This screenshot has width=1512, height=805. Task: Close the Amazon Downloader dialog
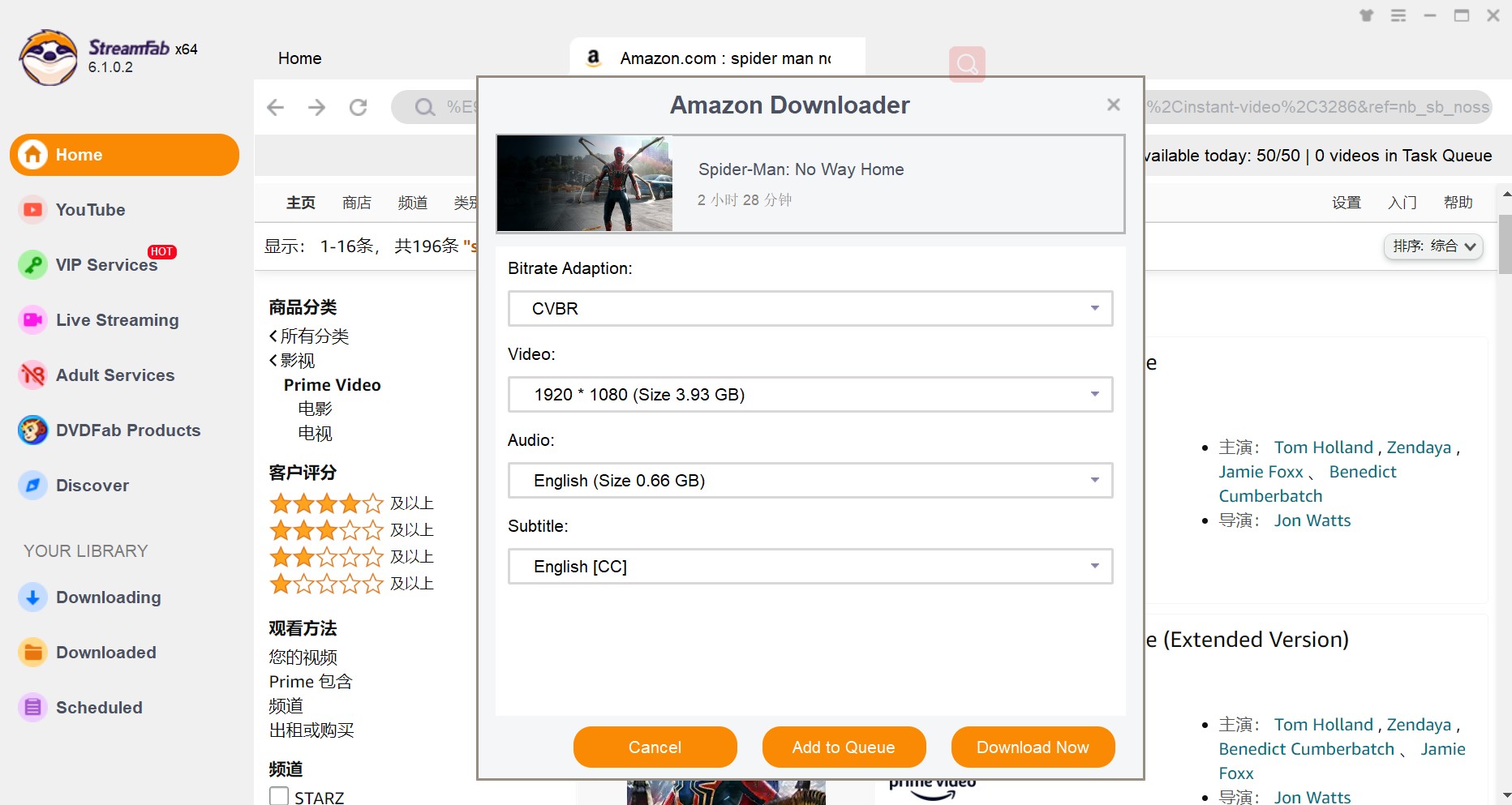pyautogui.click(x=1114, y=105)
